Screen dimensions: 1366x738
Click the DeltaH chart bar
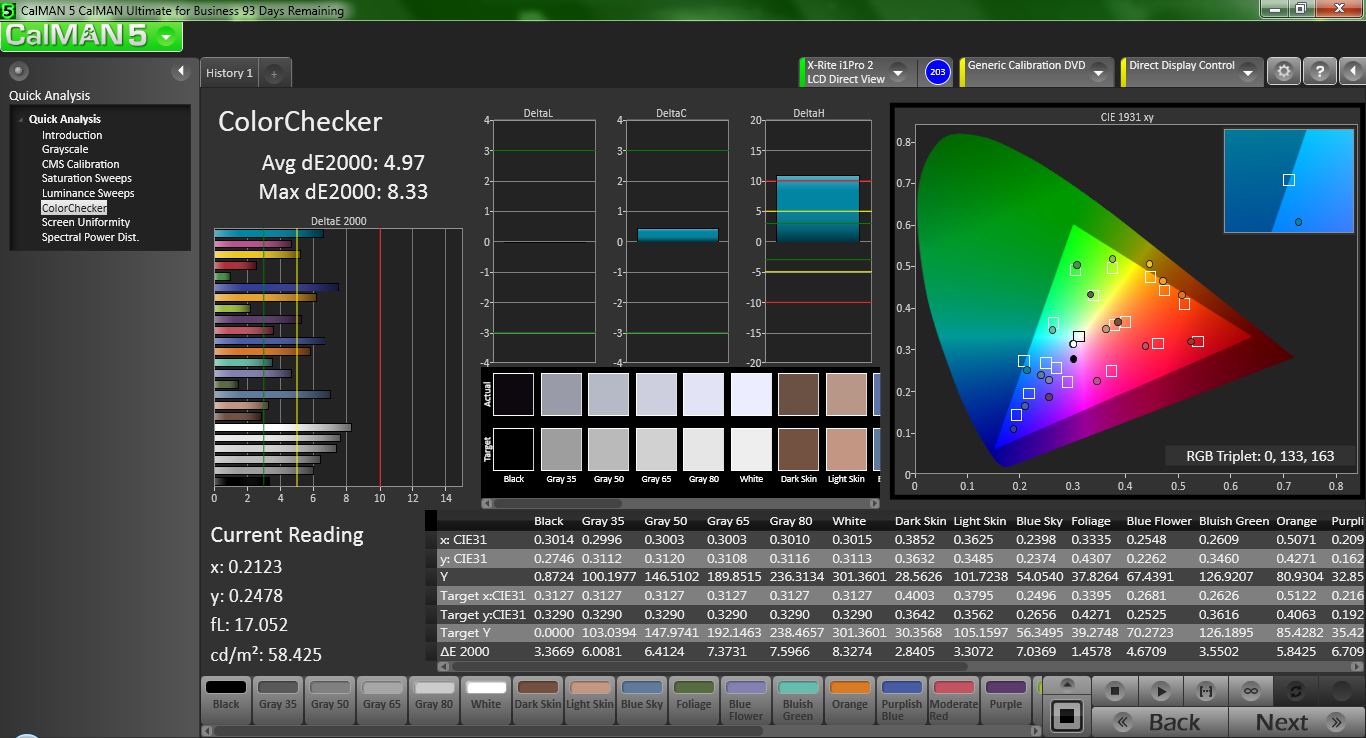[x=818, y=208]
